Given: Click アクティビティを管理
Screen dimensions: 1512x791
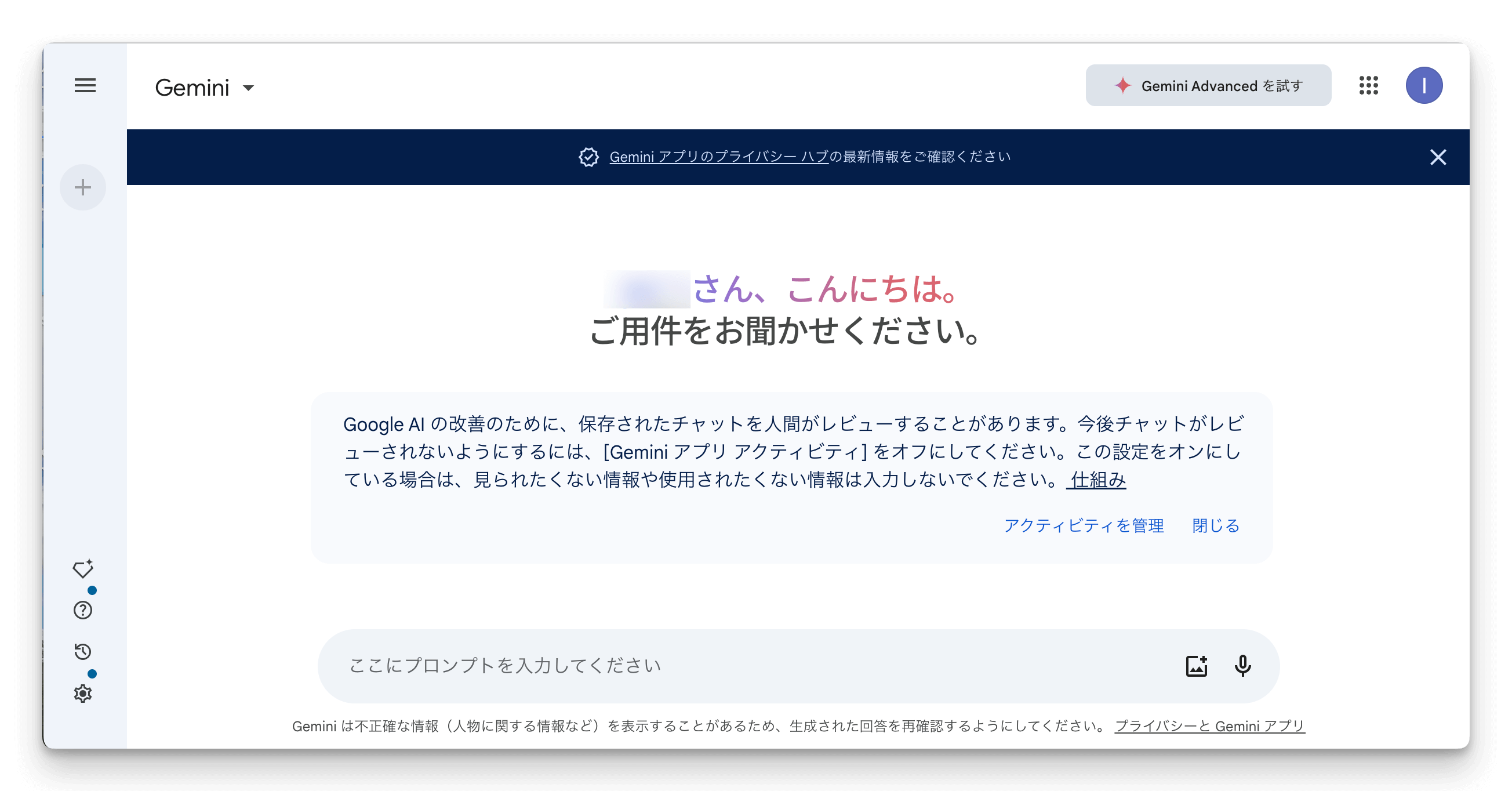Looking at the screenshot, I should pyautogui.click(x=1084, y=525).
